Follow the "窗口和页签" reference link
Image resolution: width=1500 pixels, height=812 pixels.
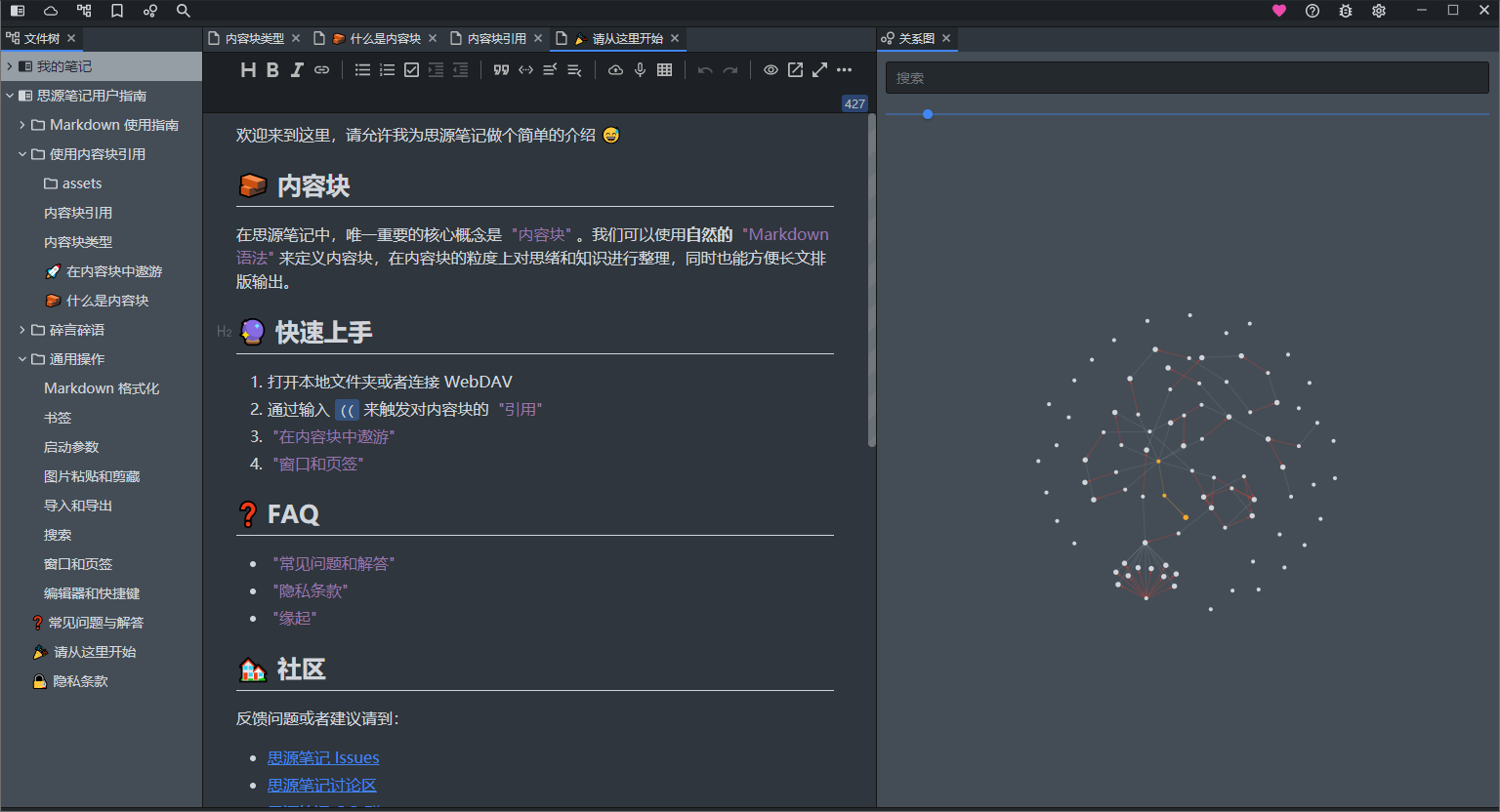pyautogui.click(x=318, y=465)
